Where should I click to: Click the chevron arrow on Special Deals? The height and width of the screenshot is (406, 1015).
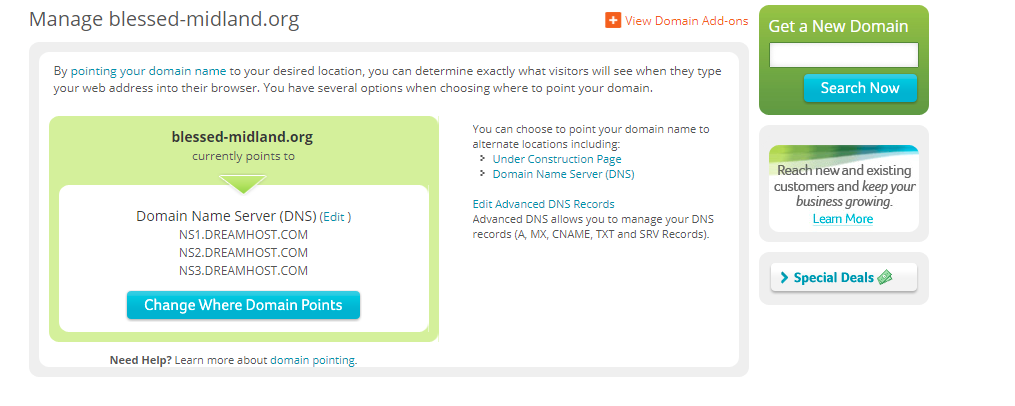(x=785, y=278)
